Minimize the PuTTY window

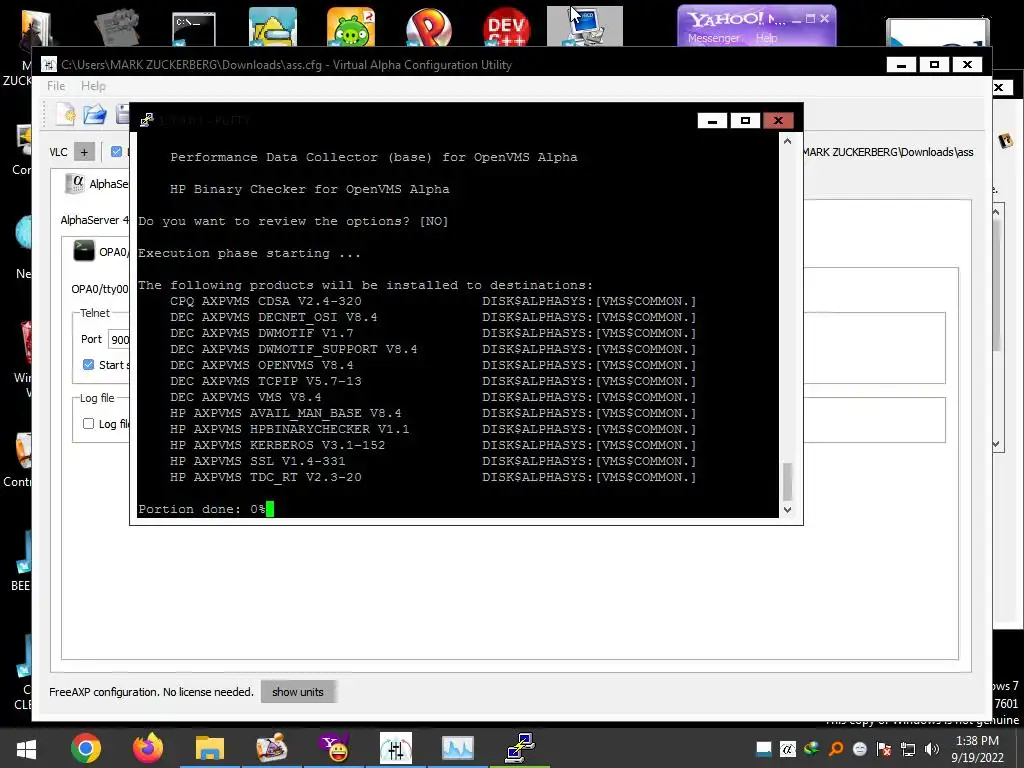(712, 120)
